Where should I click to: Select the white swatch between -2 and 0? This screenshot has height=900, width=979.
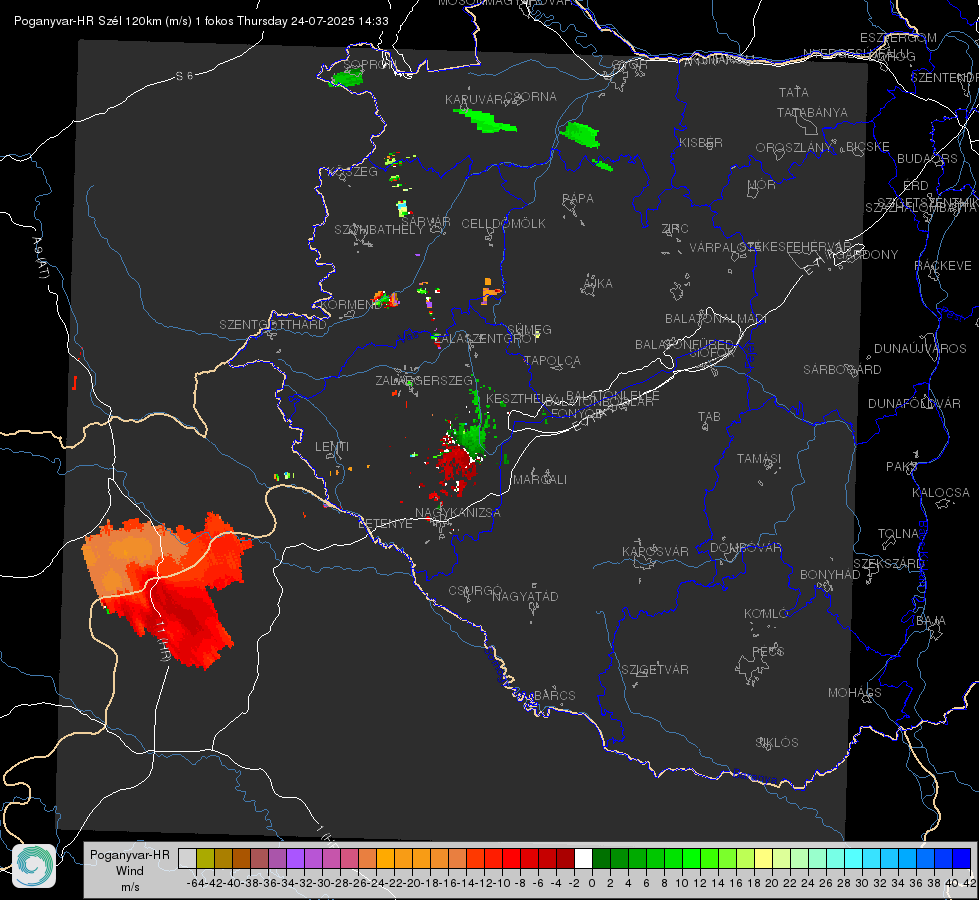(x=583, y=858)
